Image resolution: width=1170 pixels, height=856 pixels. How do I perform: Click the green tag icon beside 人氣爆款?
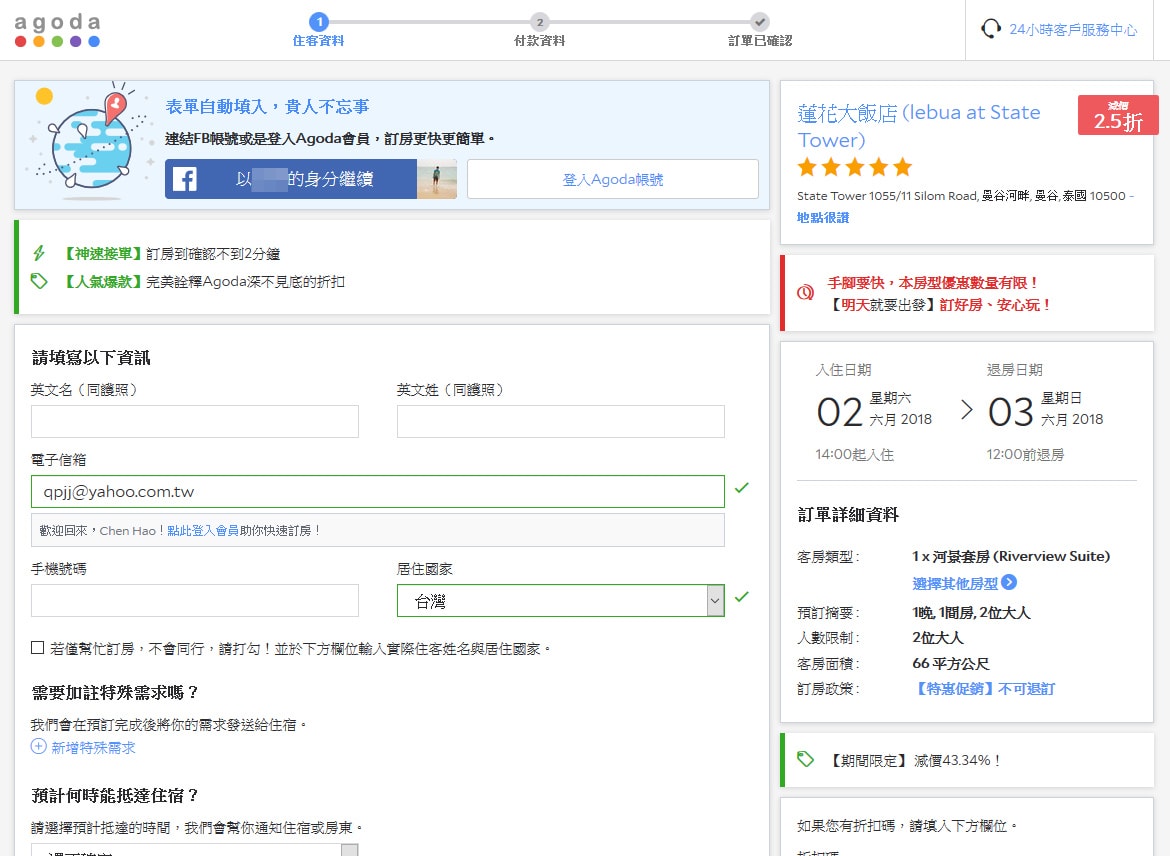coord(39,281)
